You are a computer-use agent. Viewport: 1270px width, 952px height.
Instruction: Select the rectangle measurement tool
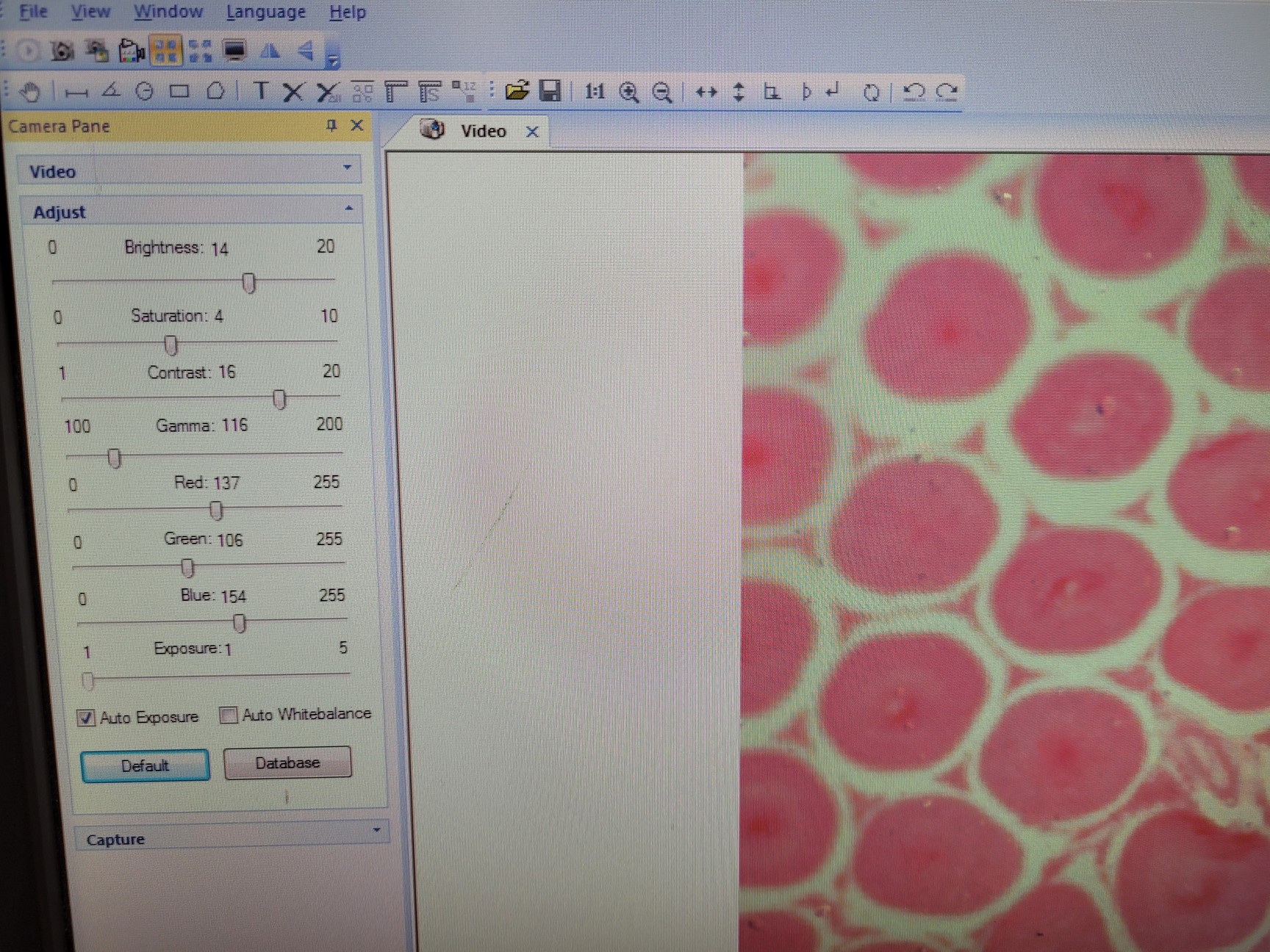[179, 91]
